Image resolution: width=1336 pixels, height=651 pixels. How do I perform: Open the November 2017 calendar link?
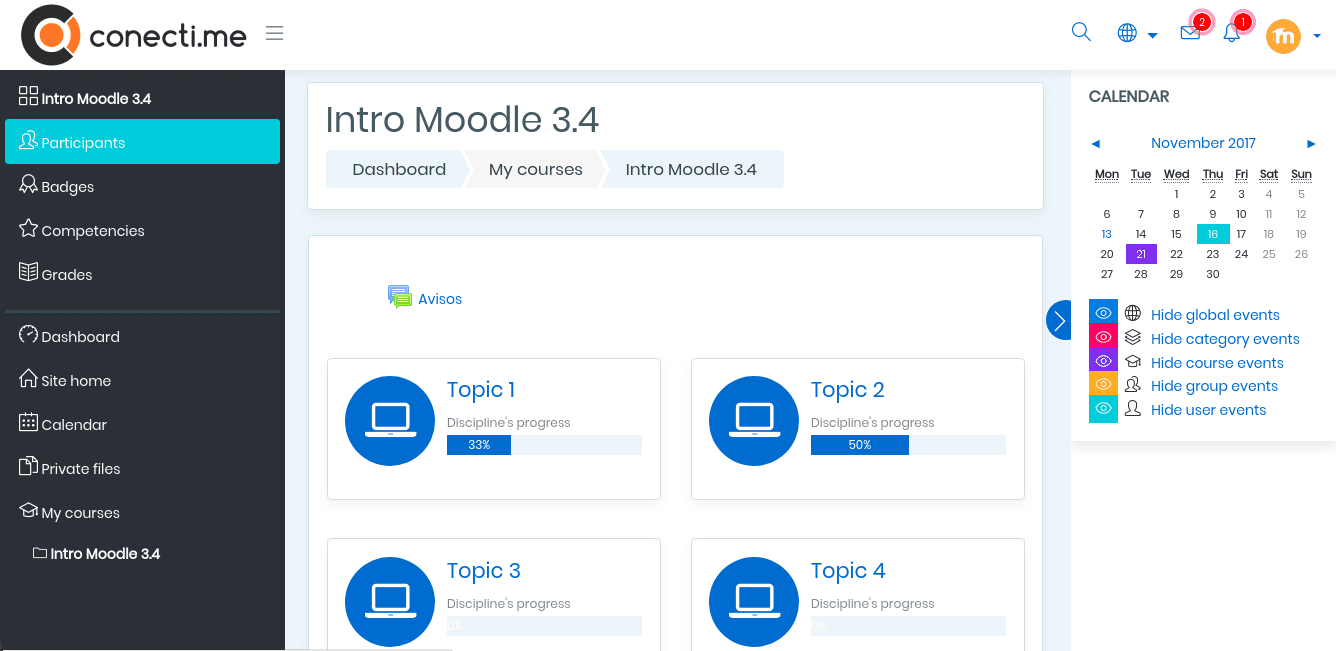pos(1203,143)
